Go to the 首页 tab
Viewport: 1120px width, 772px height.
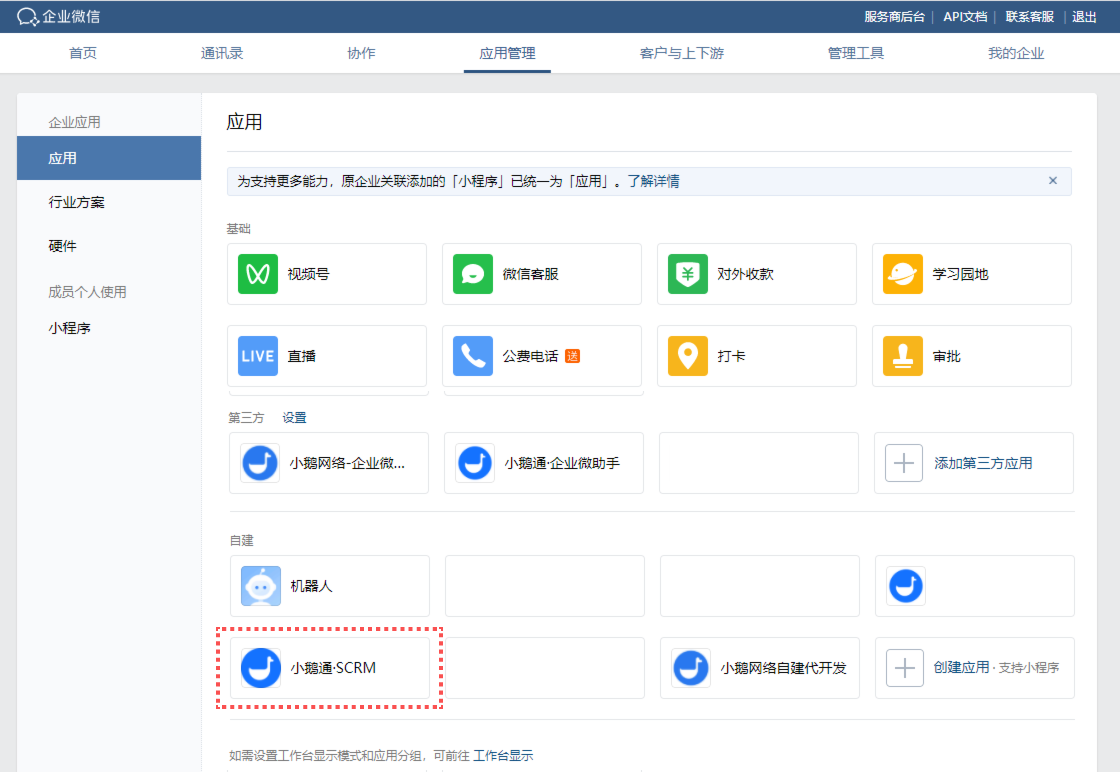click(x=83, y=54)
